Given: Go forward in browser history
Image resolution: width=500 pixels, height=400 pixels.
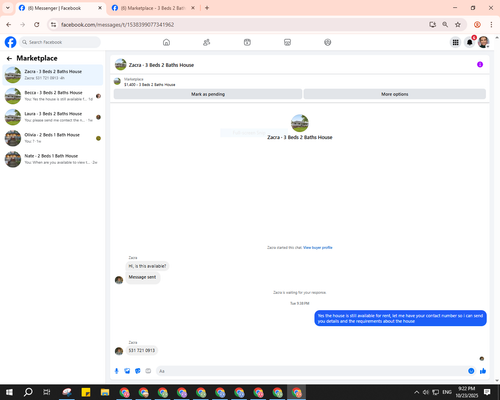Looking at the screenshot, I should (x=23, y=25).
